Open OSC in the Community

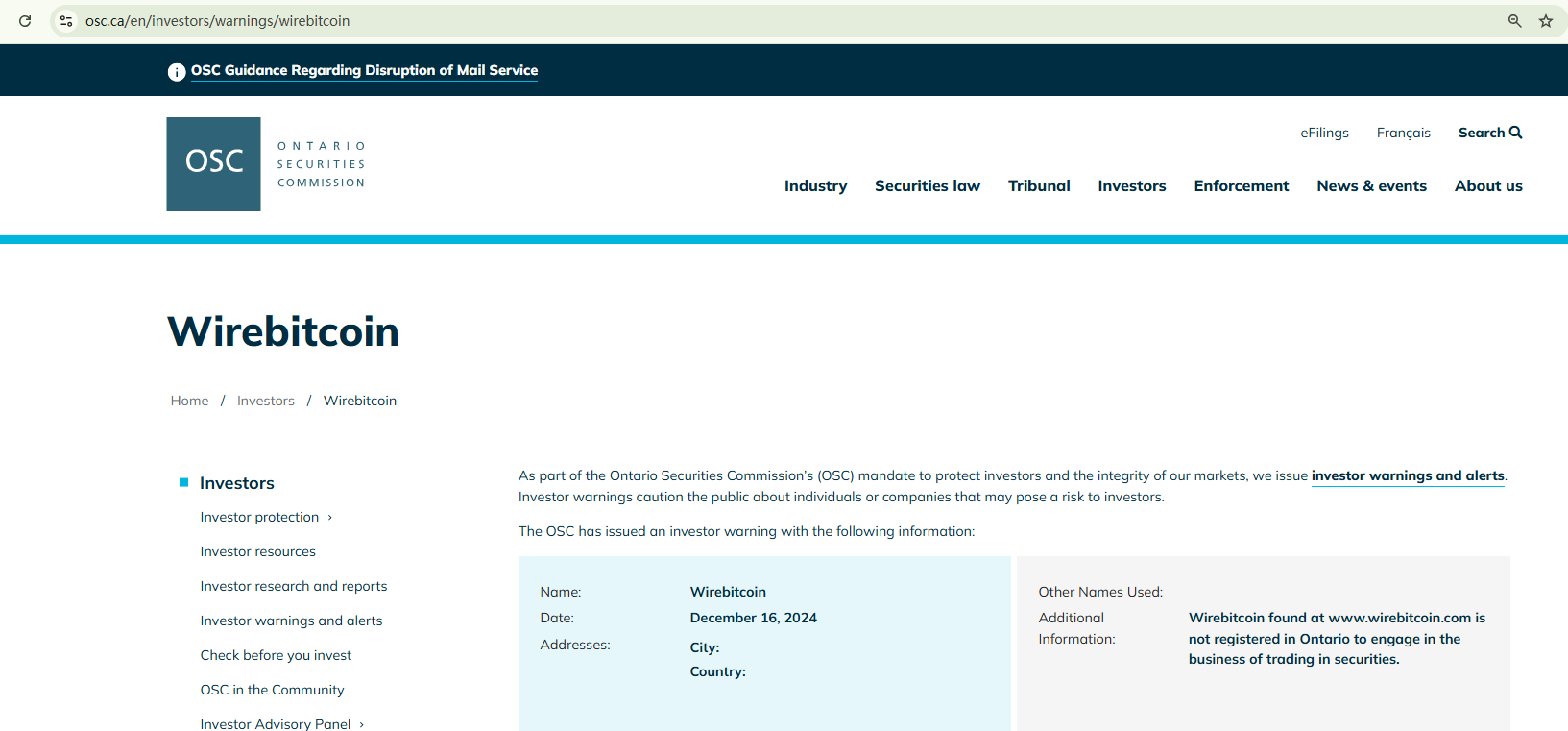273,690
